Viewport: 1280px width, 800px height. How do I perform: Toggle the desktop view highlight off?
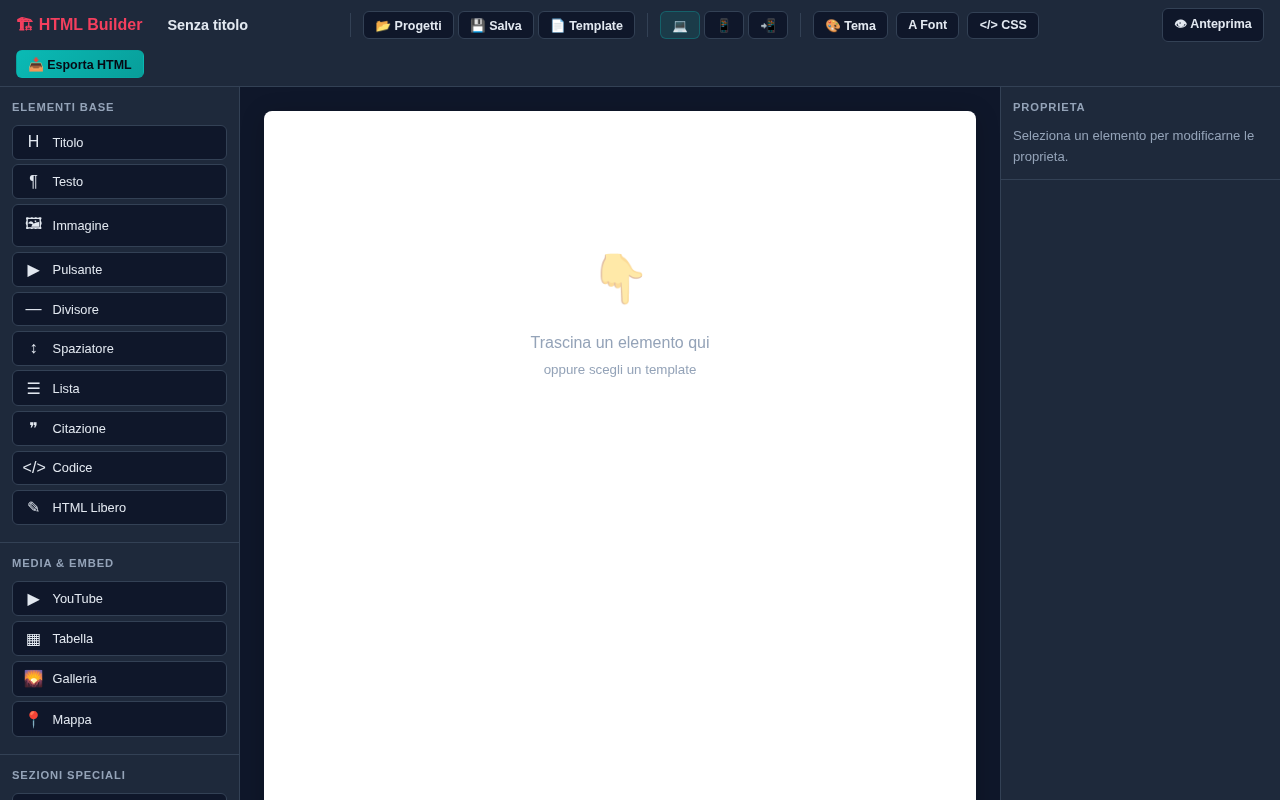[679, 24]
